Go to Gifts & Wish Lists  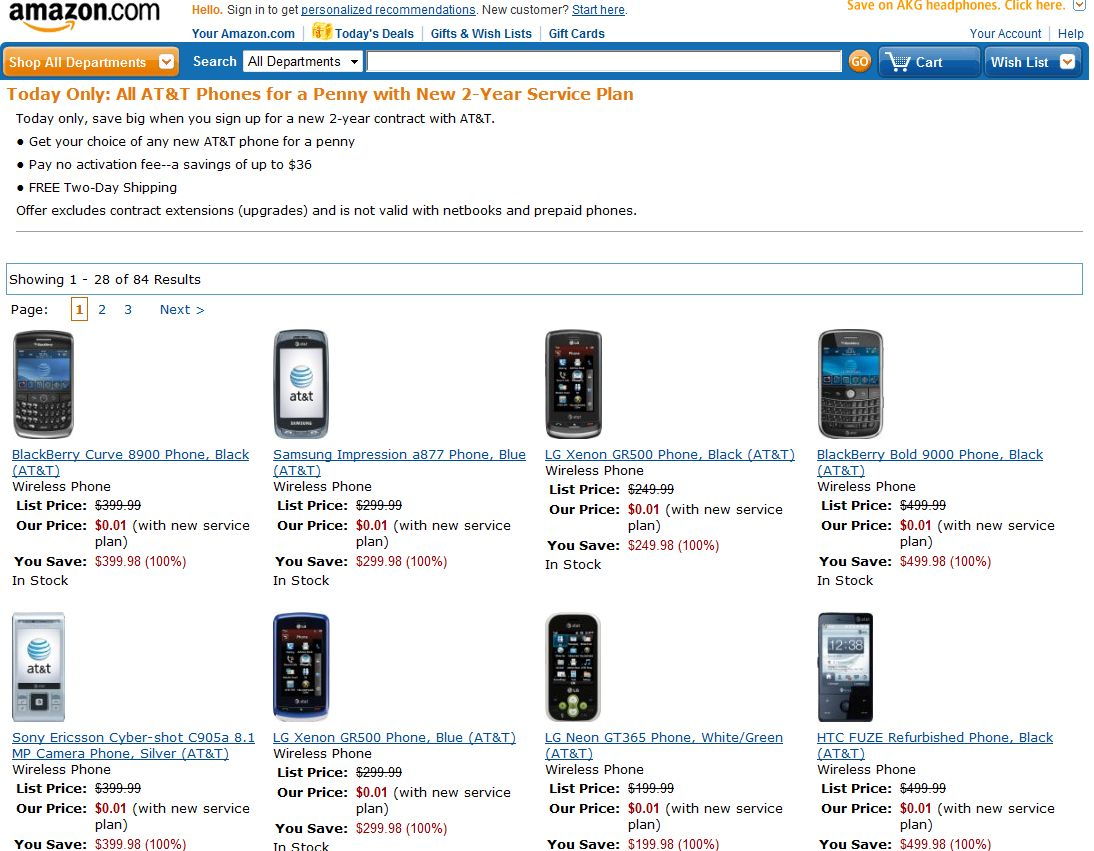pyautogui.click(x=481, y=33)
